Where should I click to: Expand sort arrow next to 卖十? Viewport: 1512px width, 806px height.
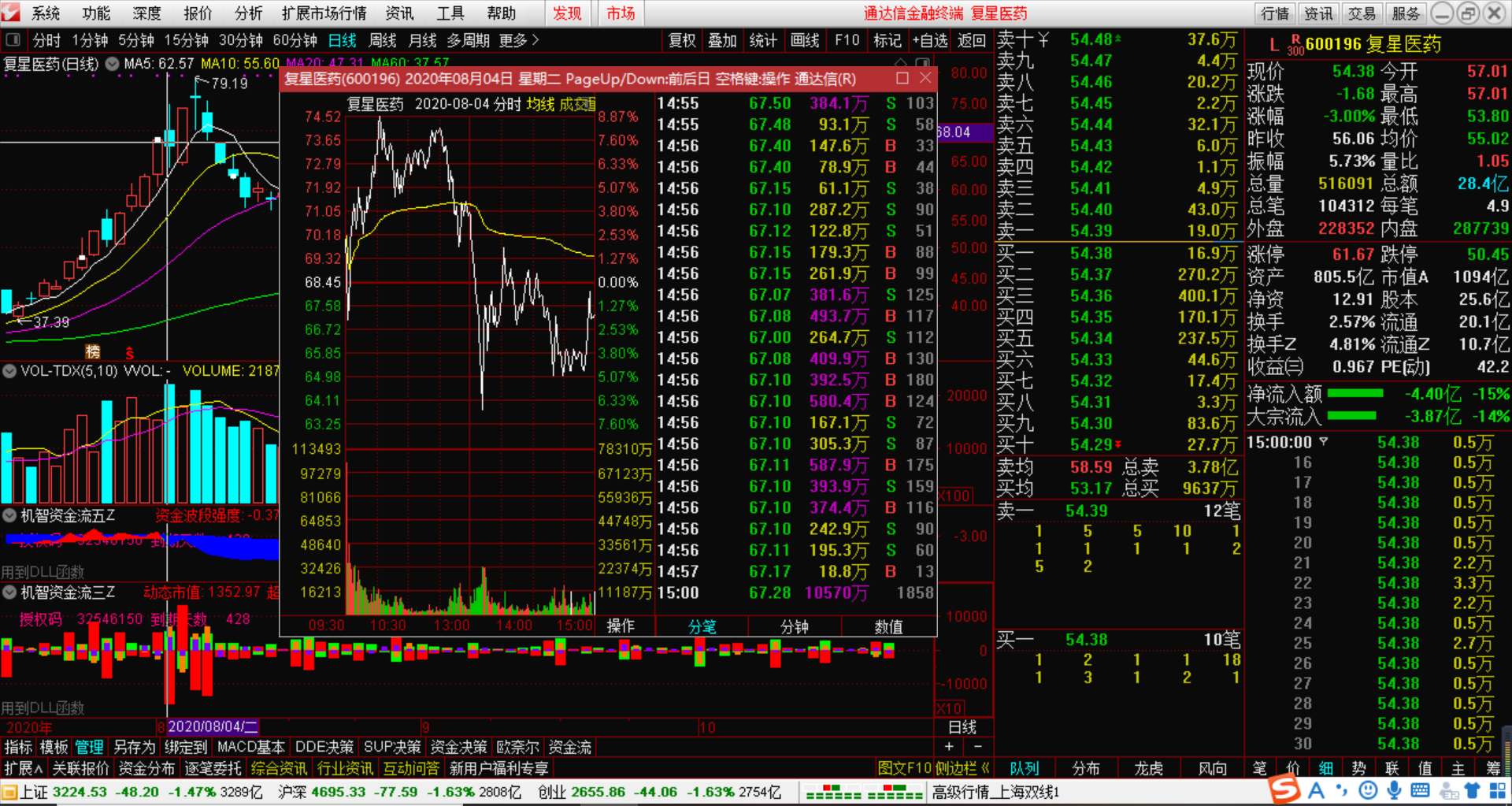point(1043,39)
